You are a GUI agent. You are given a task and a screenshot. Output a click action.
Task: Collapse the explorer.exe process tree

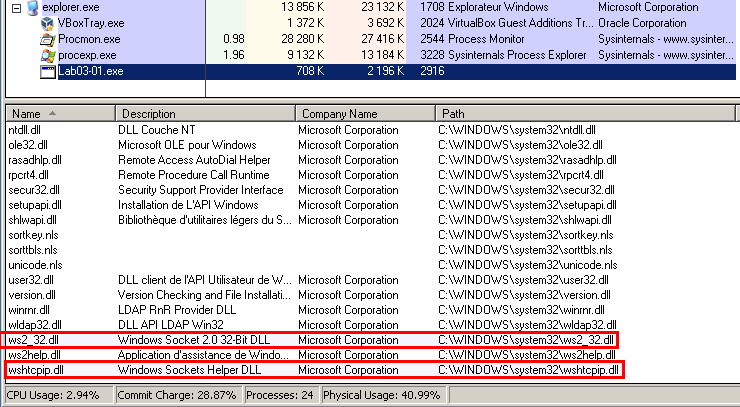(17, 7)
